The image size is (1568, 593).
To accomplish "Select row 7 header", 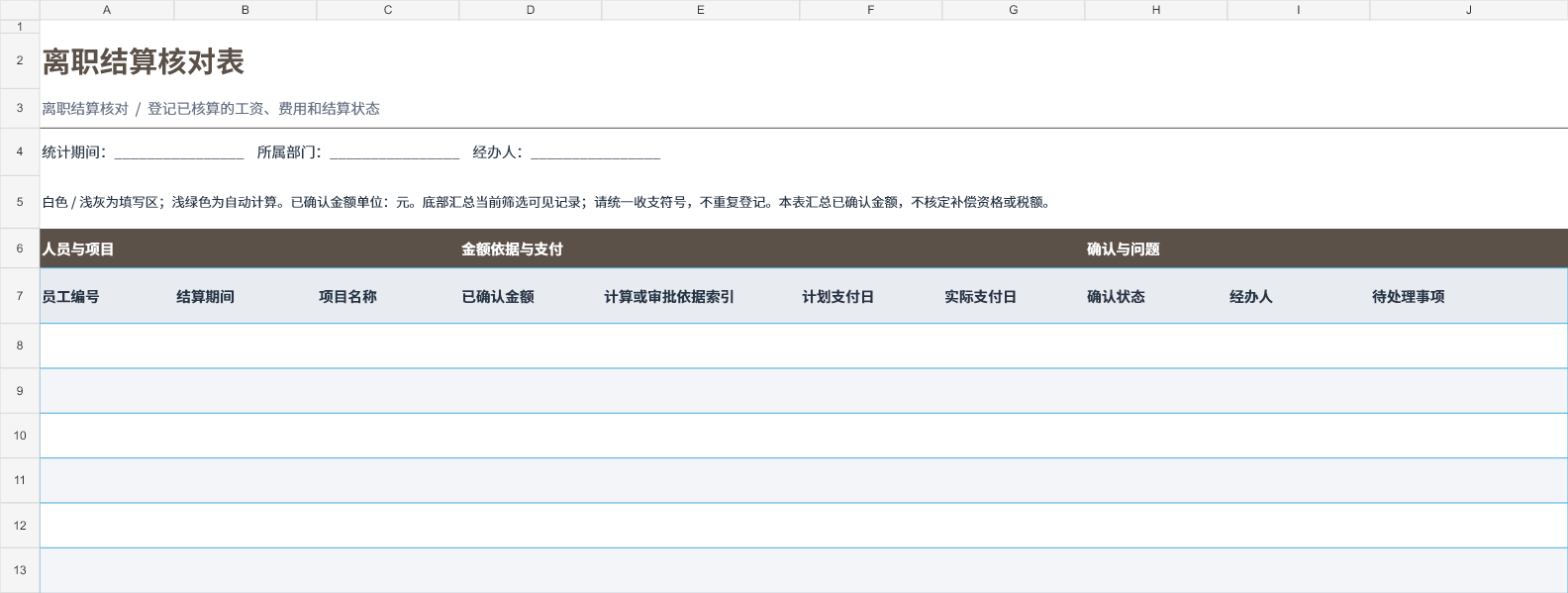I will click(x=20, y=296).
